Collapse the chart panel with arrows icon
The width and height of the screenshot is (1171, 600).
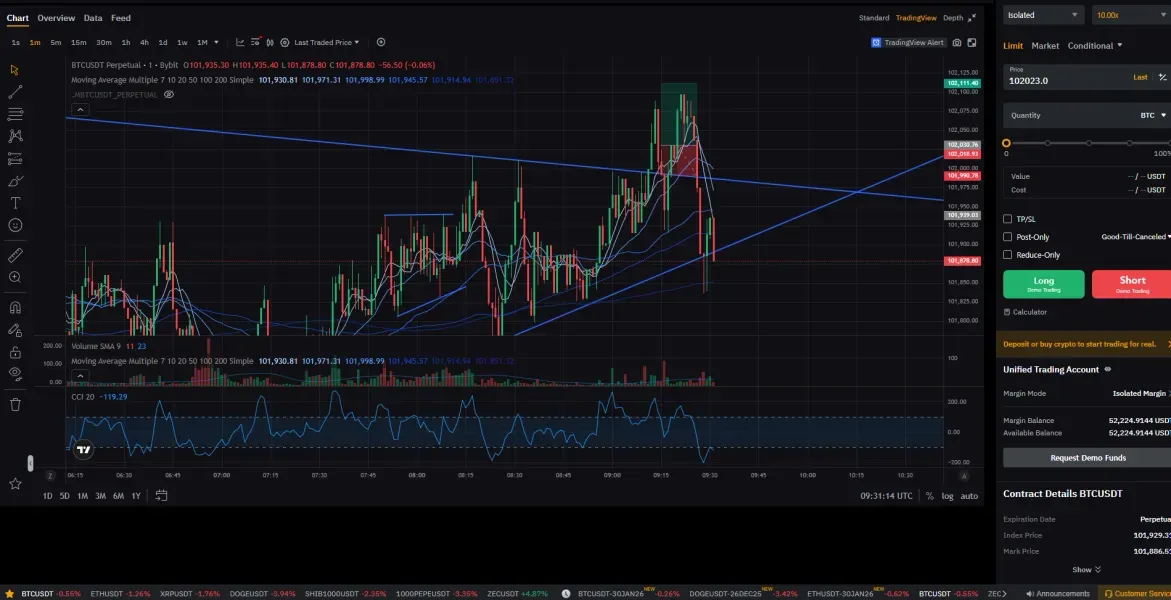pos(972,18)
